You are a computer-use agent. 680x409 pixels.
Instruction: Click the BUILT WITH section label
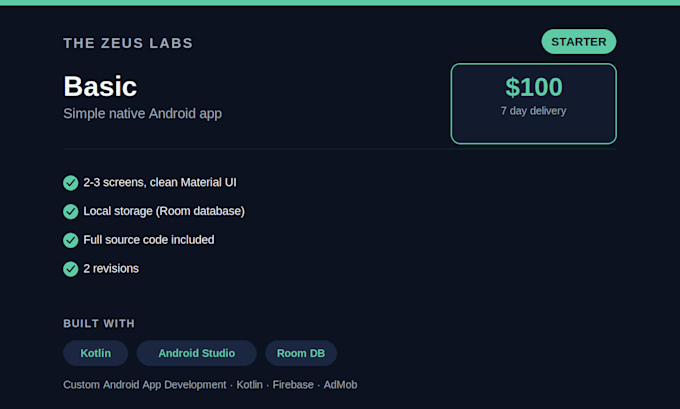pyautogui.click(x=99, y=324)
